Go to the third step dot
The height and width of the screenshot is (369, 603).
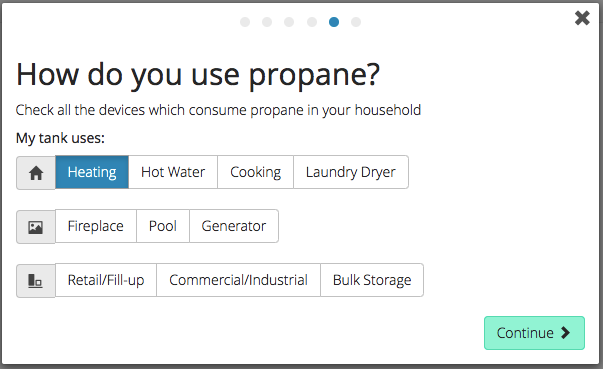click(289, 22)
